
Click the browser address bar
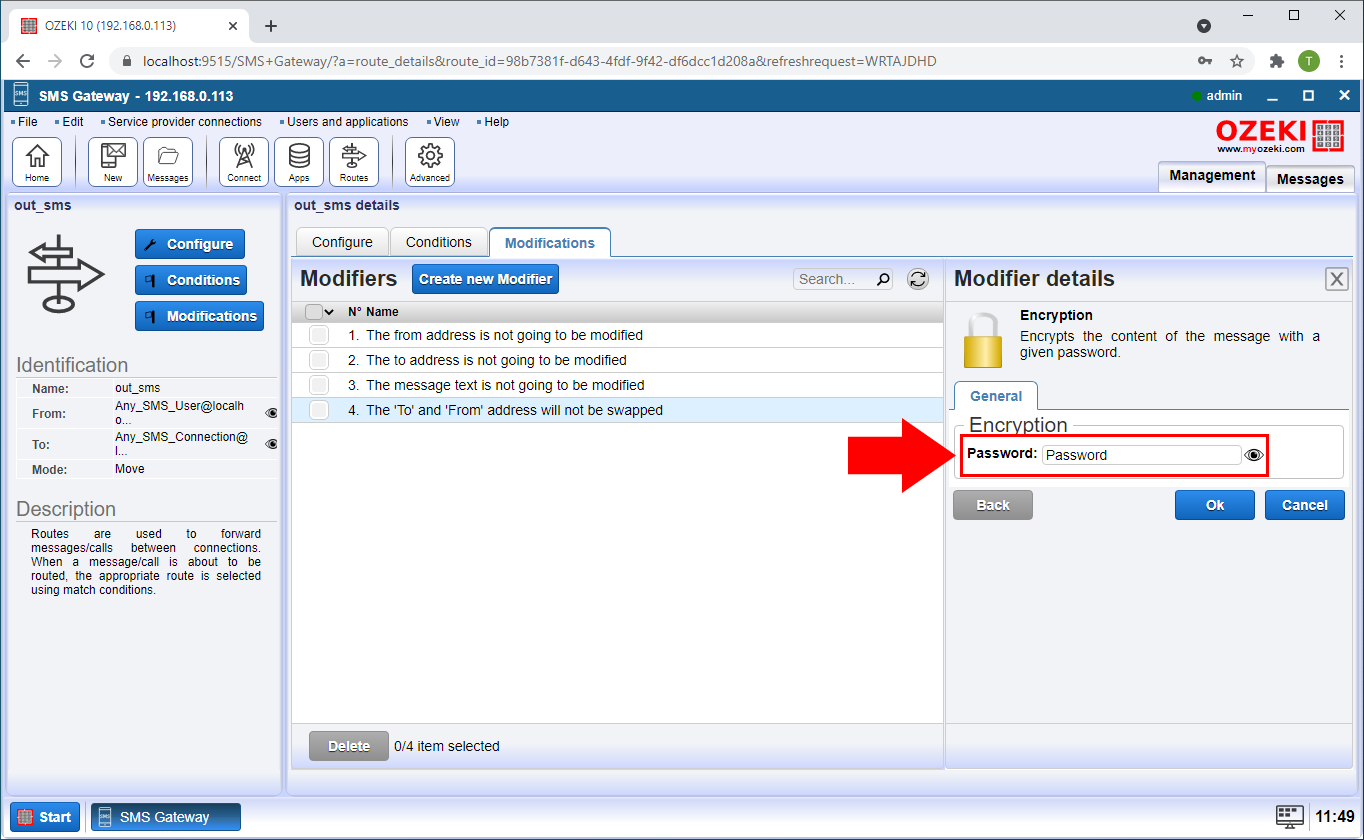pyautogui.click(x=650, y=61)
